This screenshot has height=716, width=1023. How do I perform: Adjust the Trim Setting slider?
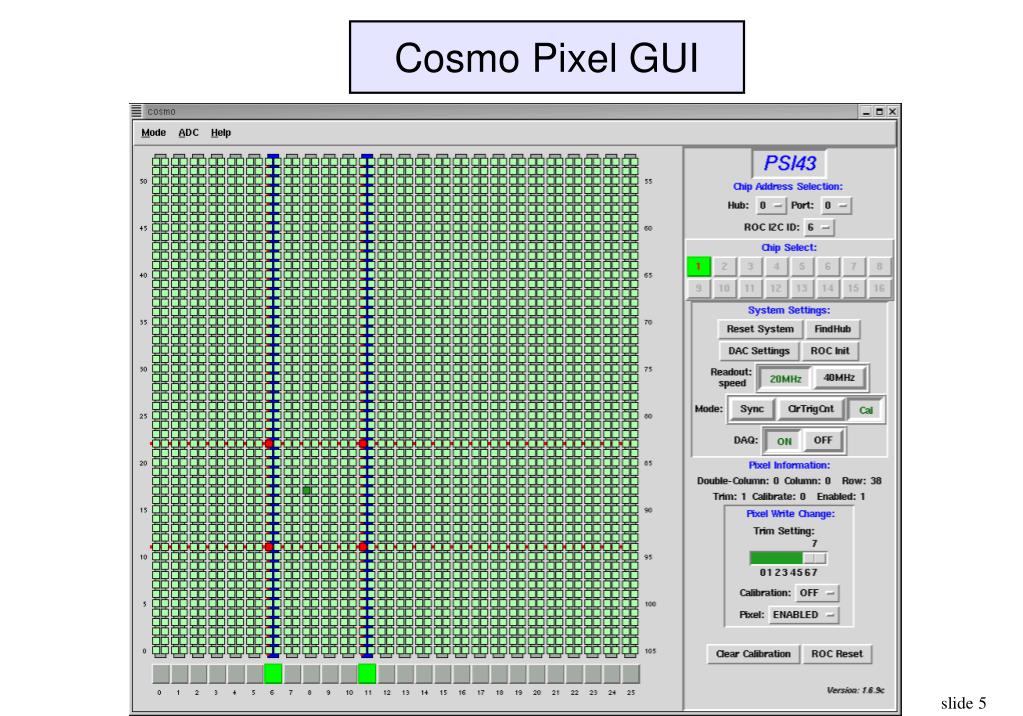click(x=788, y=558)
